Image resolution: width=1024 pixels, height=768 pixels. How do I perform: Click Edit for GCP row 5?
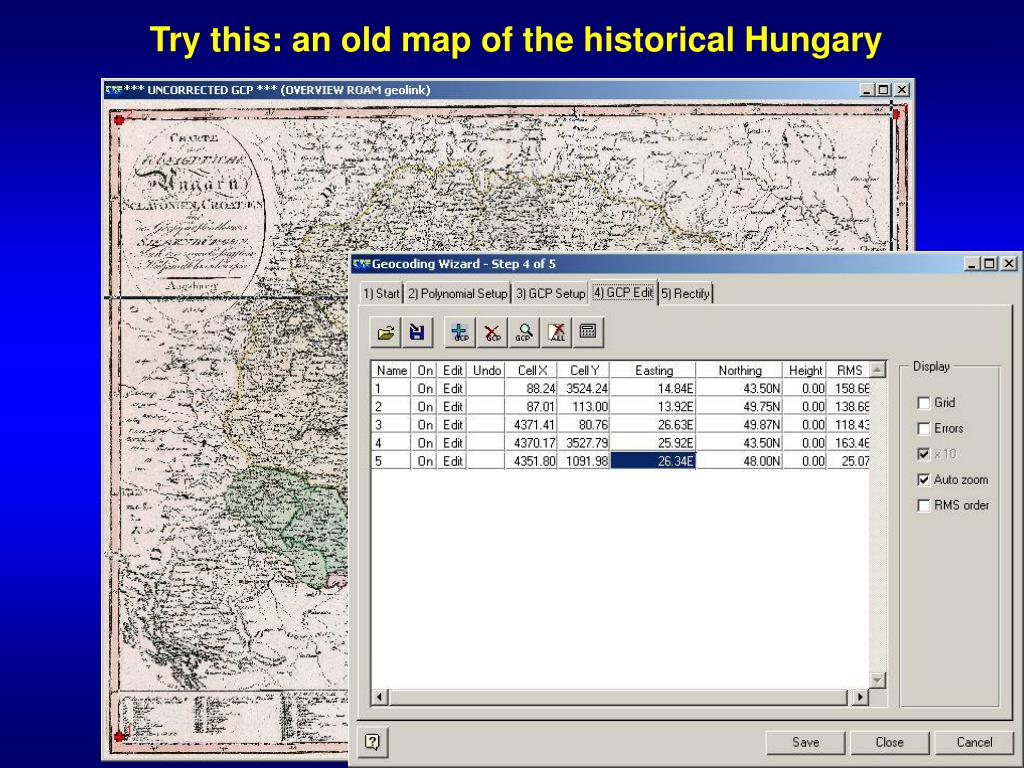[x=452, y=461]
